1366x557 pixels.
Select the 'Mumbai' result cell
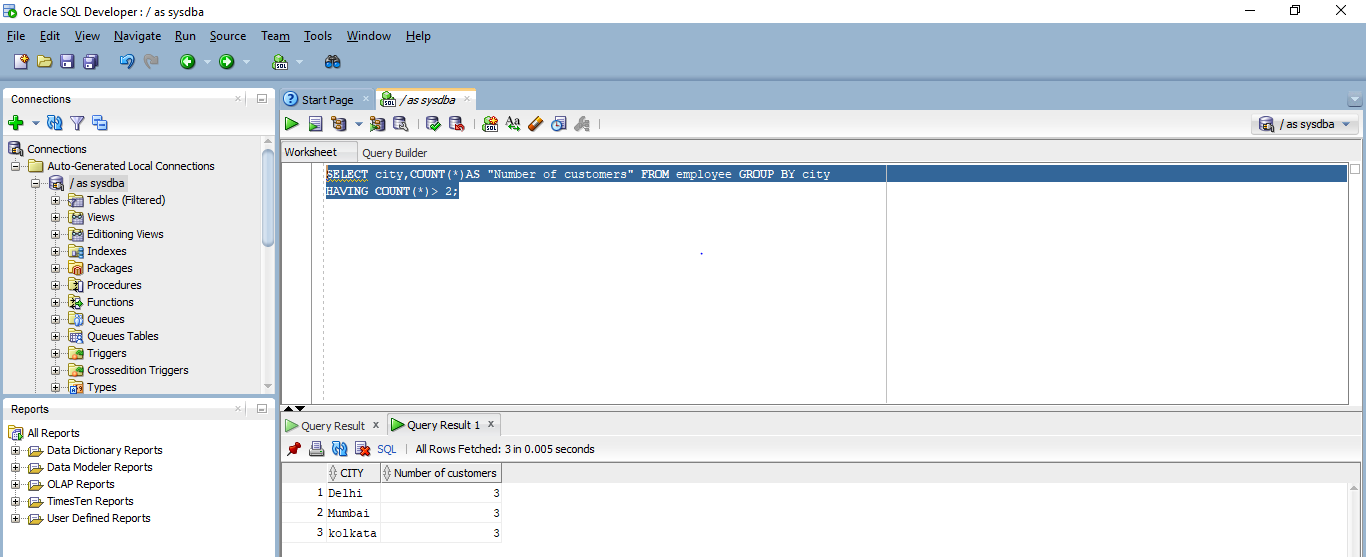(x=353, y=513)
